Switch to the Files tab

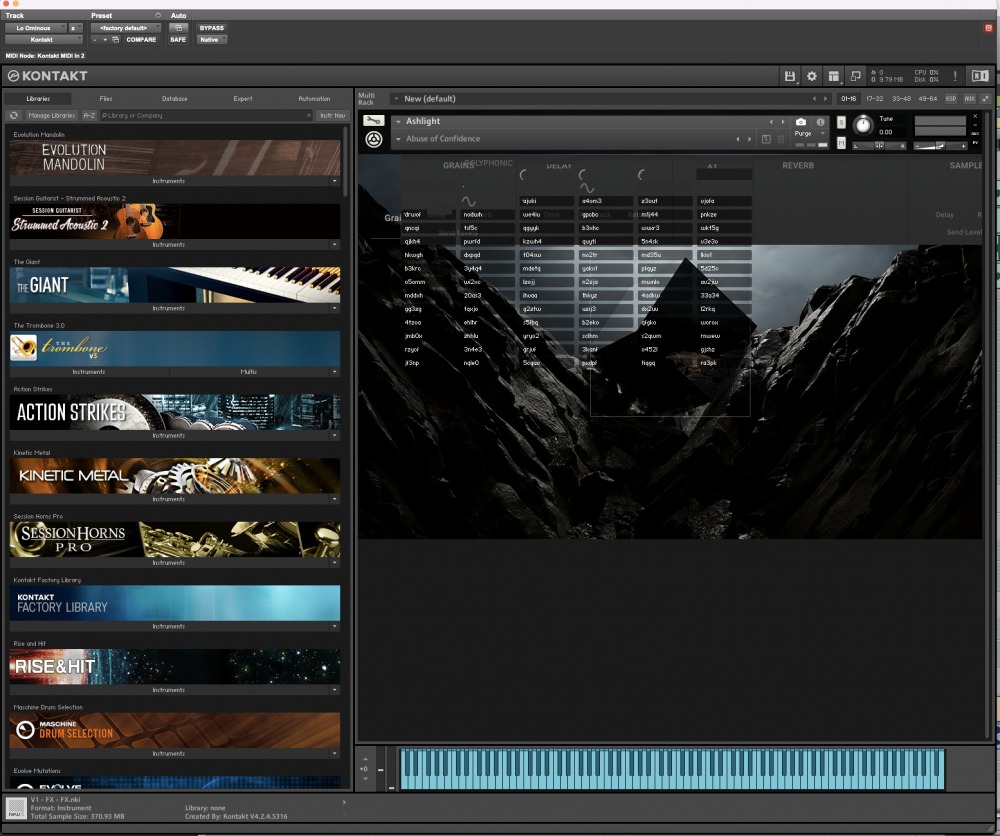106,99
